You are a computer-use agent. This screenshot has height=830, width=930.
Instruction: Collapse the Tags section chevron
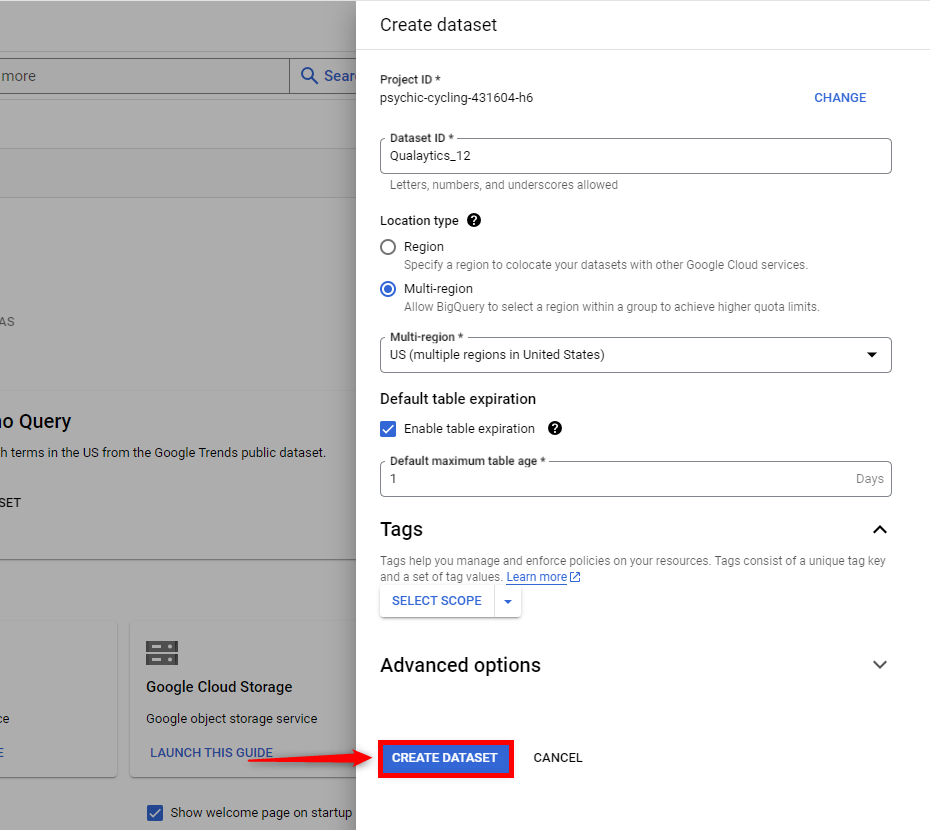tap(880, 530)
